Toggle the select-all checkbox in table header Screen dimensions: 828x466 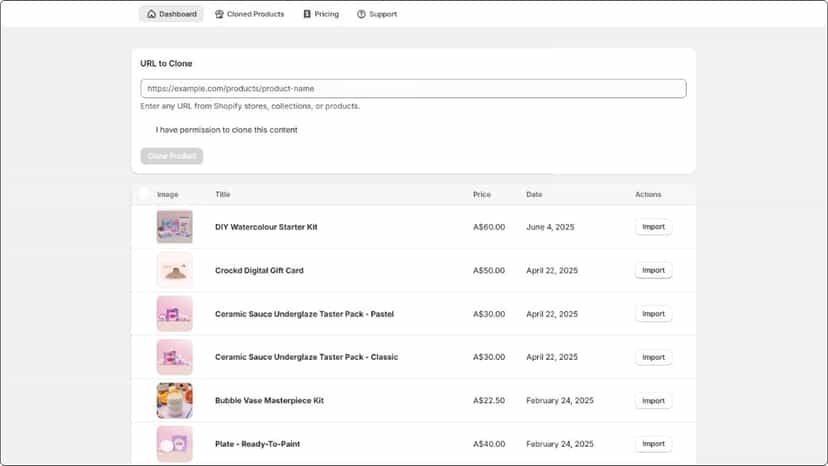coord(144,194)
